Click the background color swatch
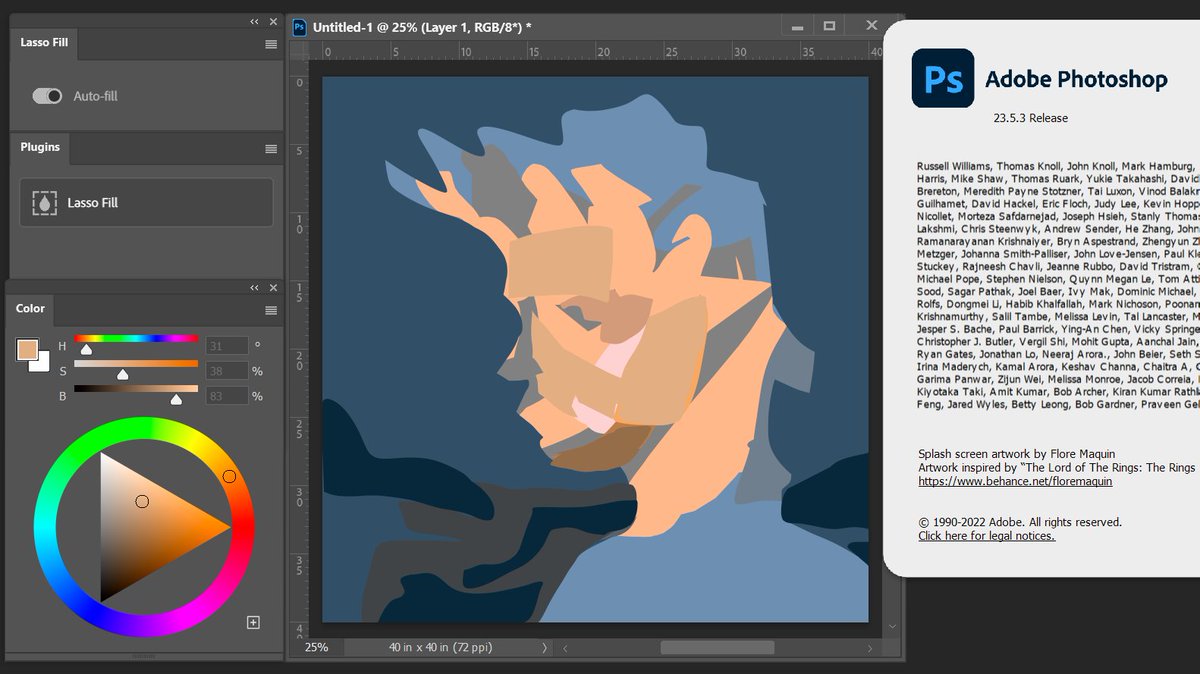This screenshot has width=1200, height=674. 42,364
